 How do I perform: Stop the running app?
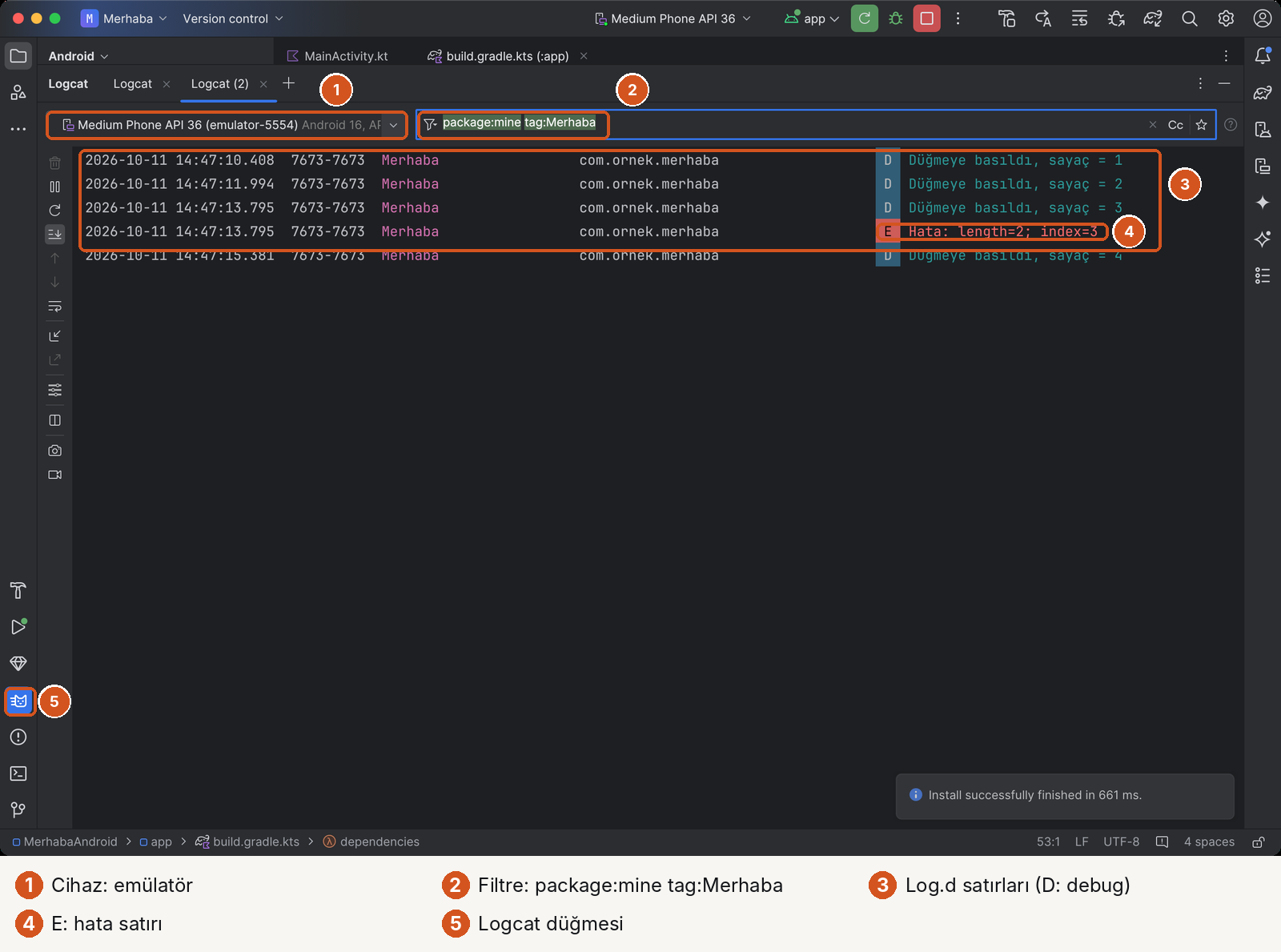point(926,18)
